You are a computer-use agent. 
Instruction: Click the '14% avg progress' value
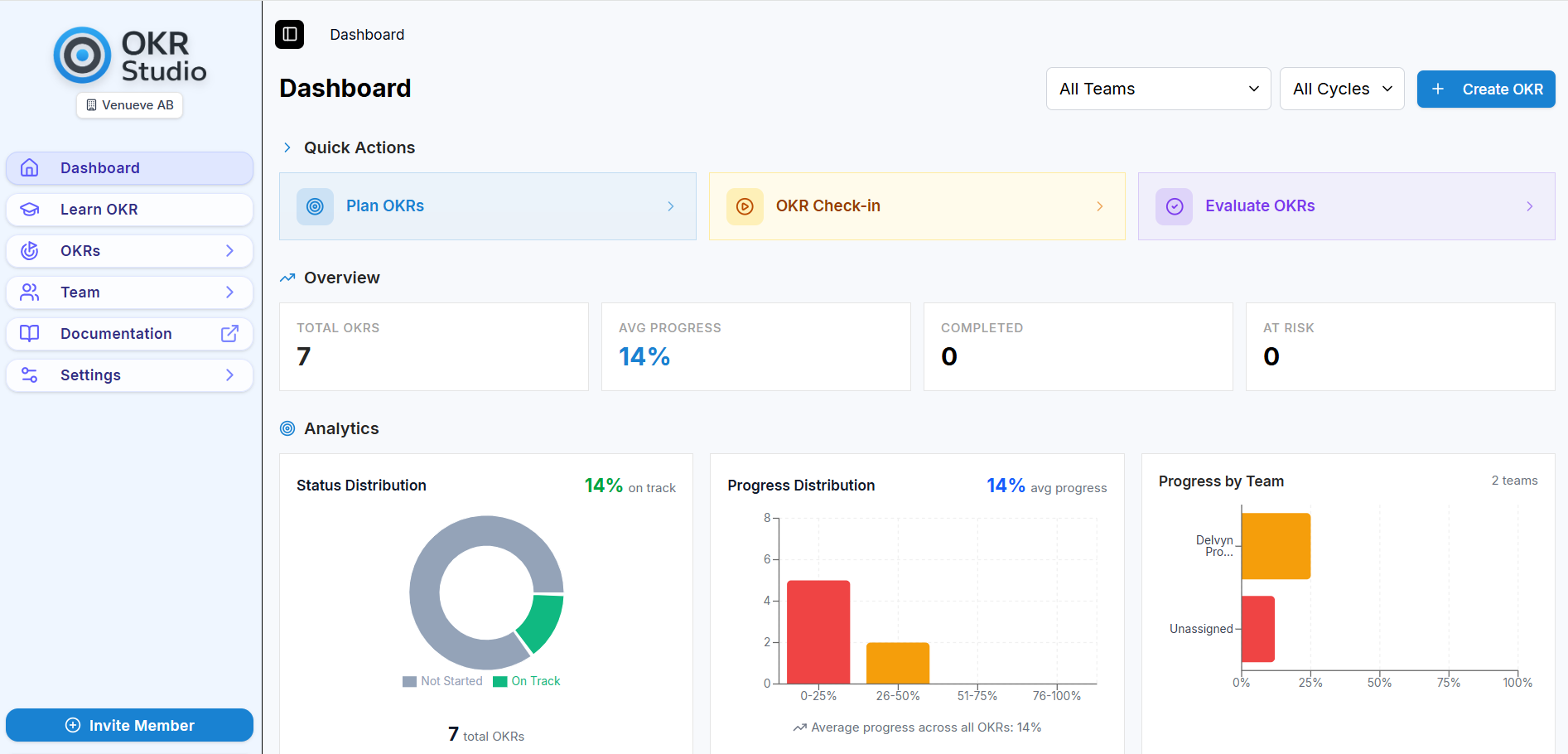coord(1046,486)
